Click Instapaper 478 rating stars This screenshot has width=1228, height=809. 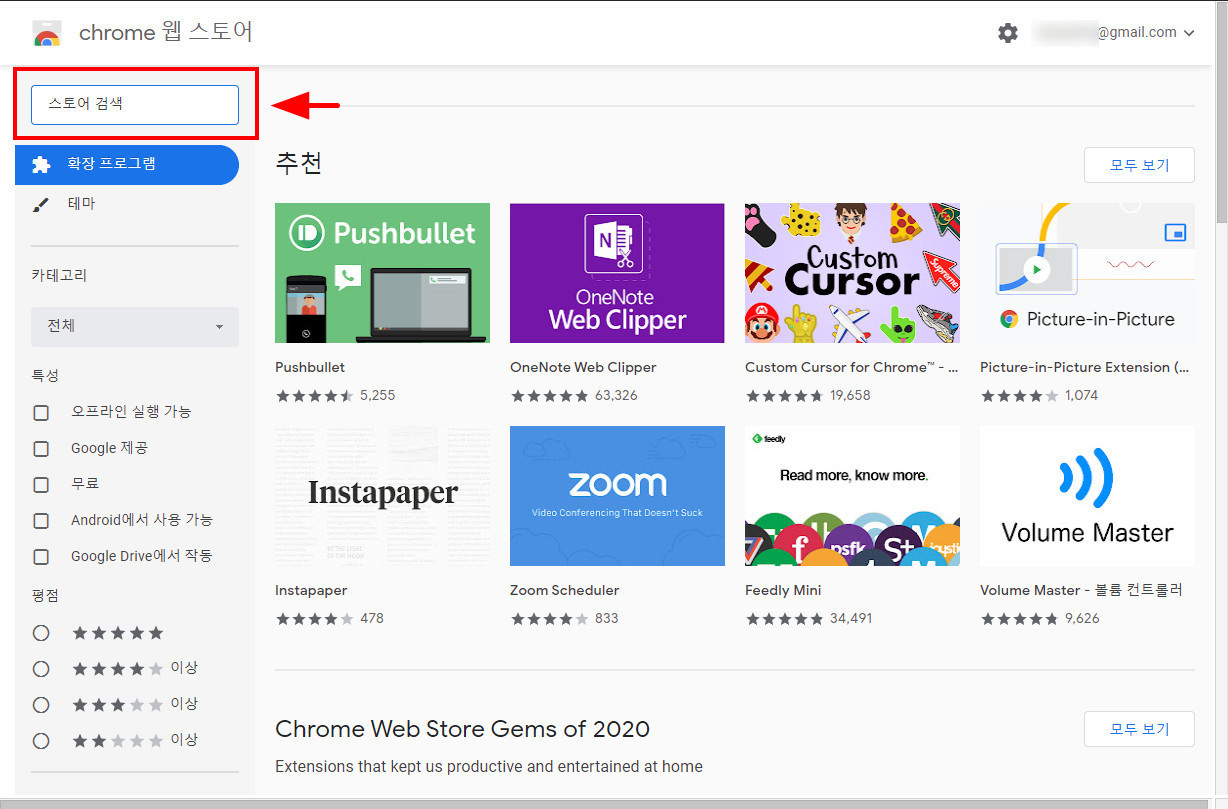pyautogui.click(x=315, y=618)
